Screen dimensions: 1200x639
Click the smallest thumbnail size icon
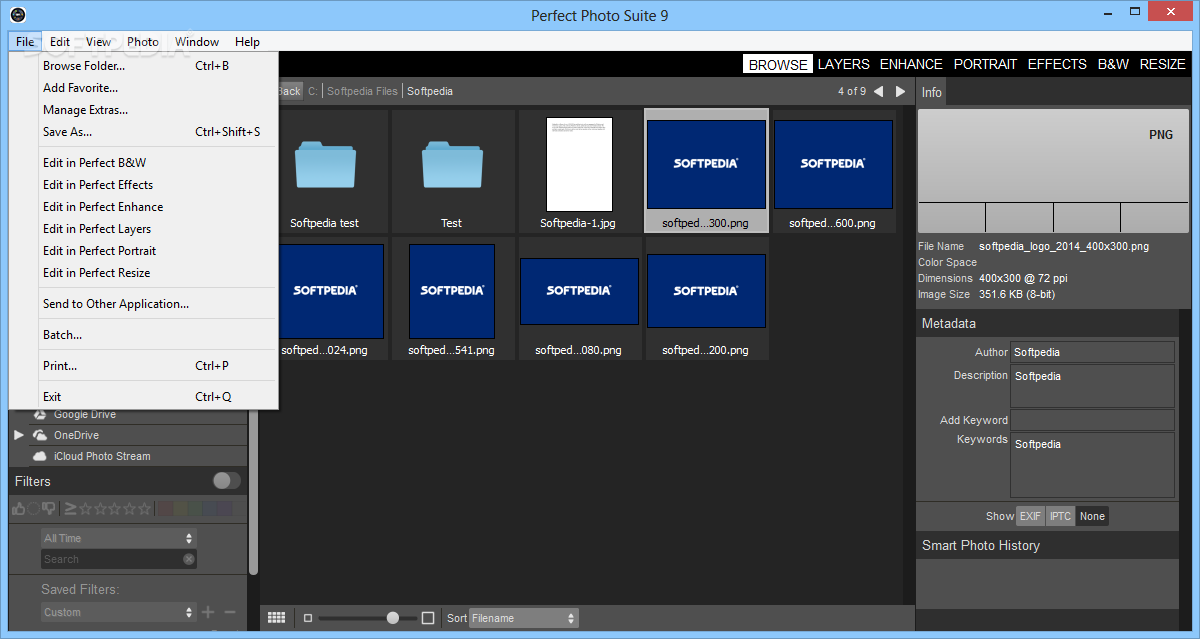pos(307,618)
